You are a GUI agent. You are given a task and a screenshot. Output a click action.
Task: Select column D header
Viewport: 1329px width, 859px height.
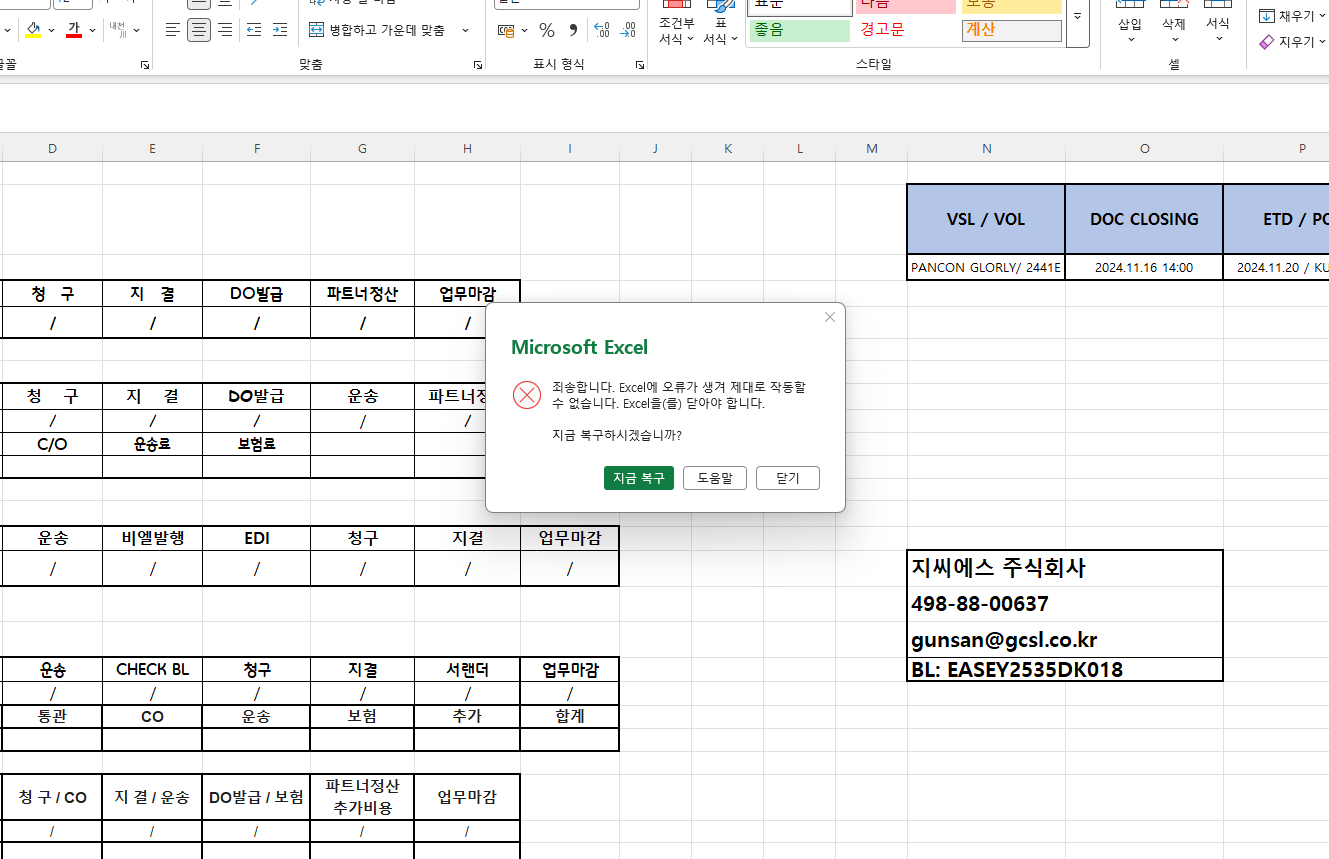click(52, 148)
